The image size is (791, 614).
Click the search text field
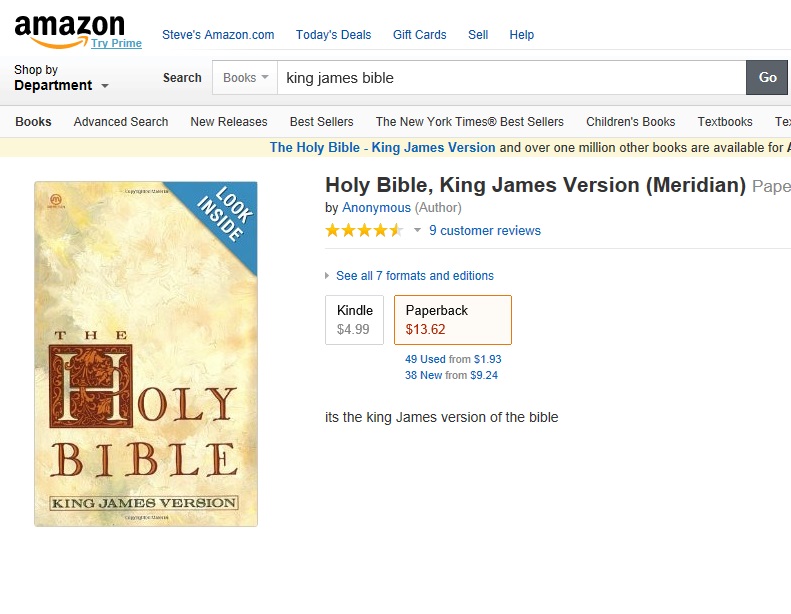pyautogui.click(x=510, y=78)
